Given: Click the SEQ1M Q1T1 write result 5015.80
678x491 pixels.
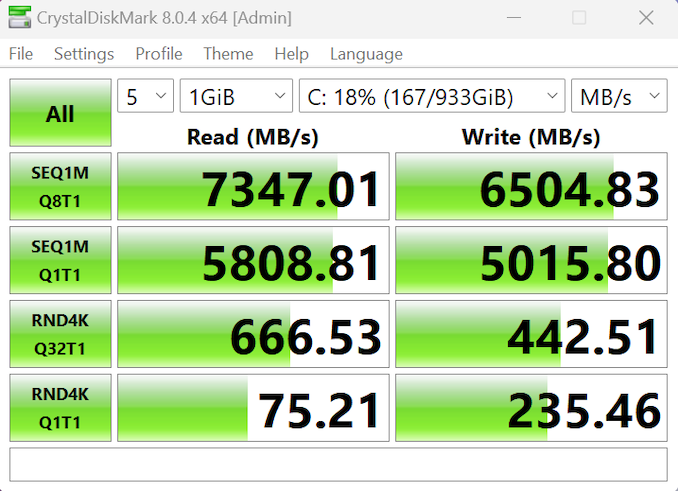Looking at the screenshot, I should coord(531,260).
